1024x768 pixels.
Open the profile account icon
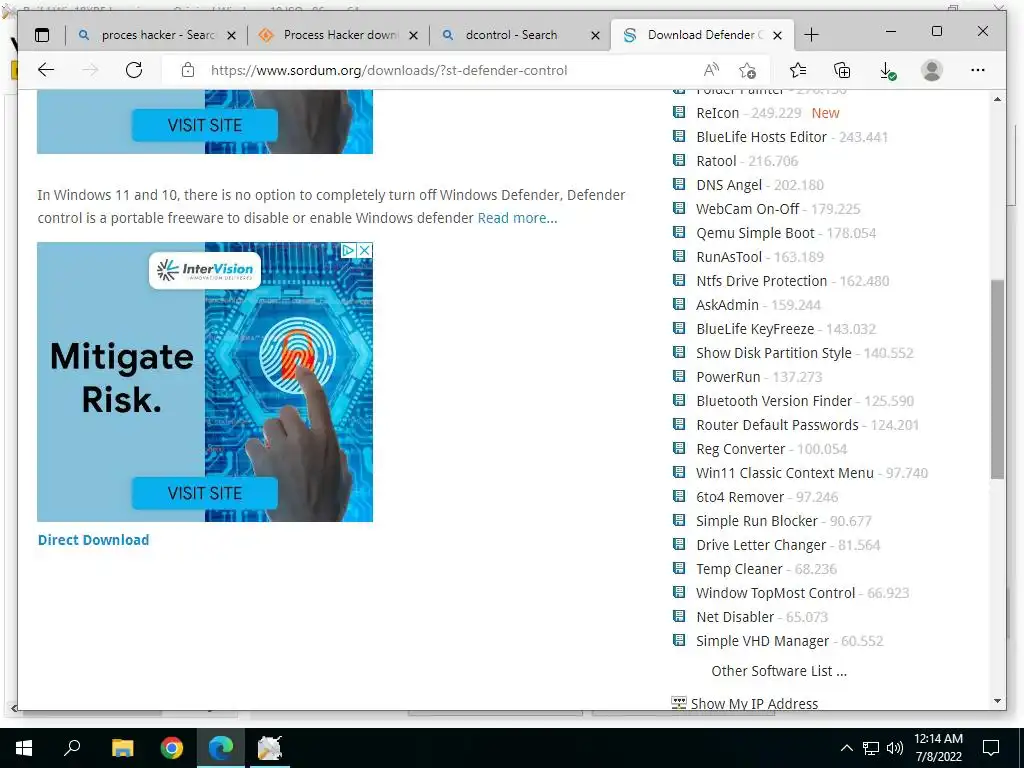tap(932, 70)
